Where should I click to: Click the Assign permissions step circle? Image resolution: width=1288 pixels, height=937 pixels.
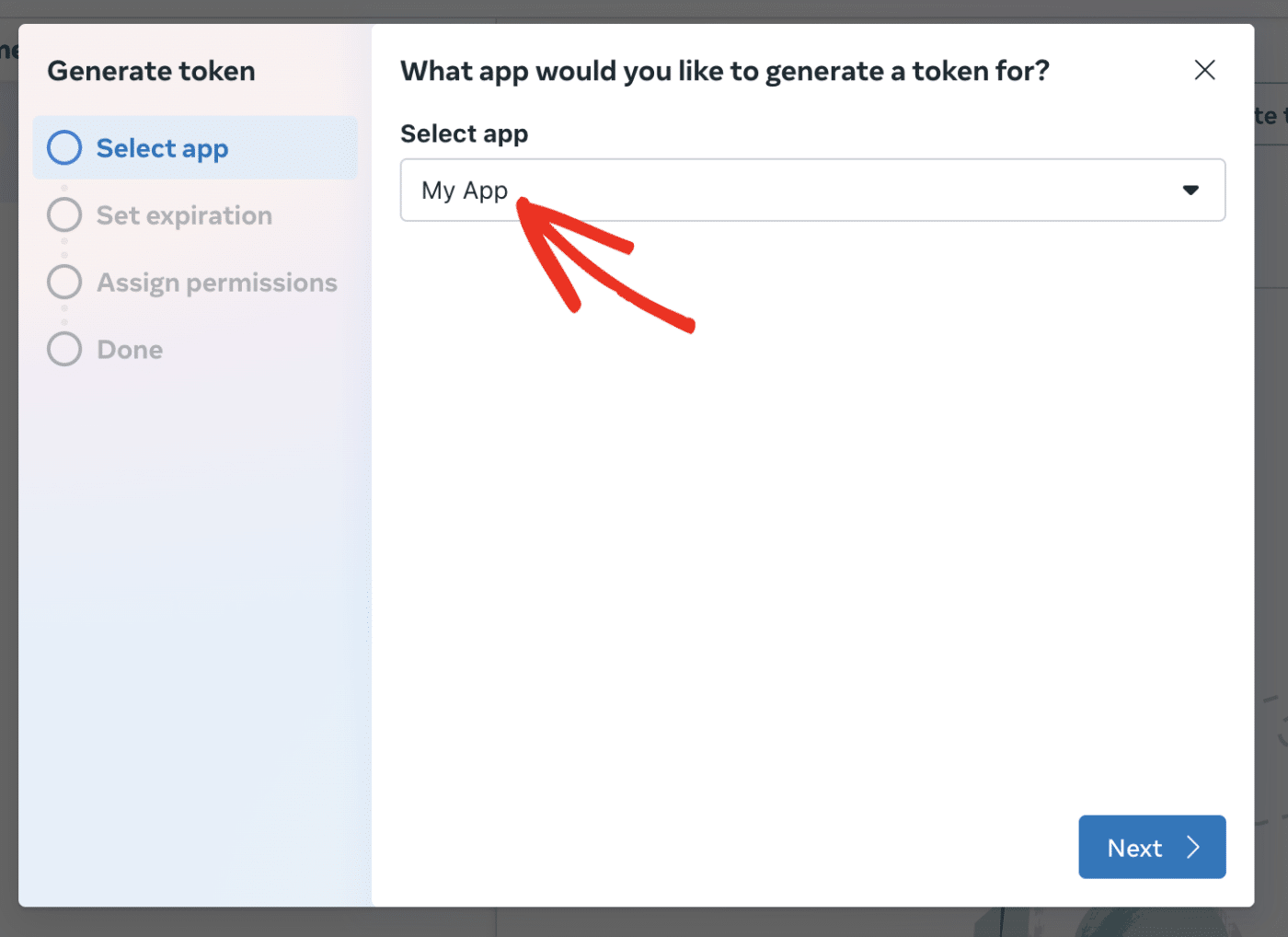tap(64, 282)
